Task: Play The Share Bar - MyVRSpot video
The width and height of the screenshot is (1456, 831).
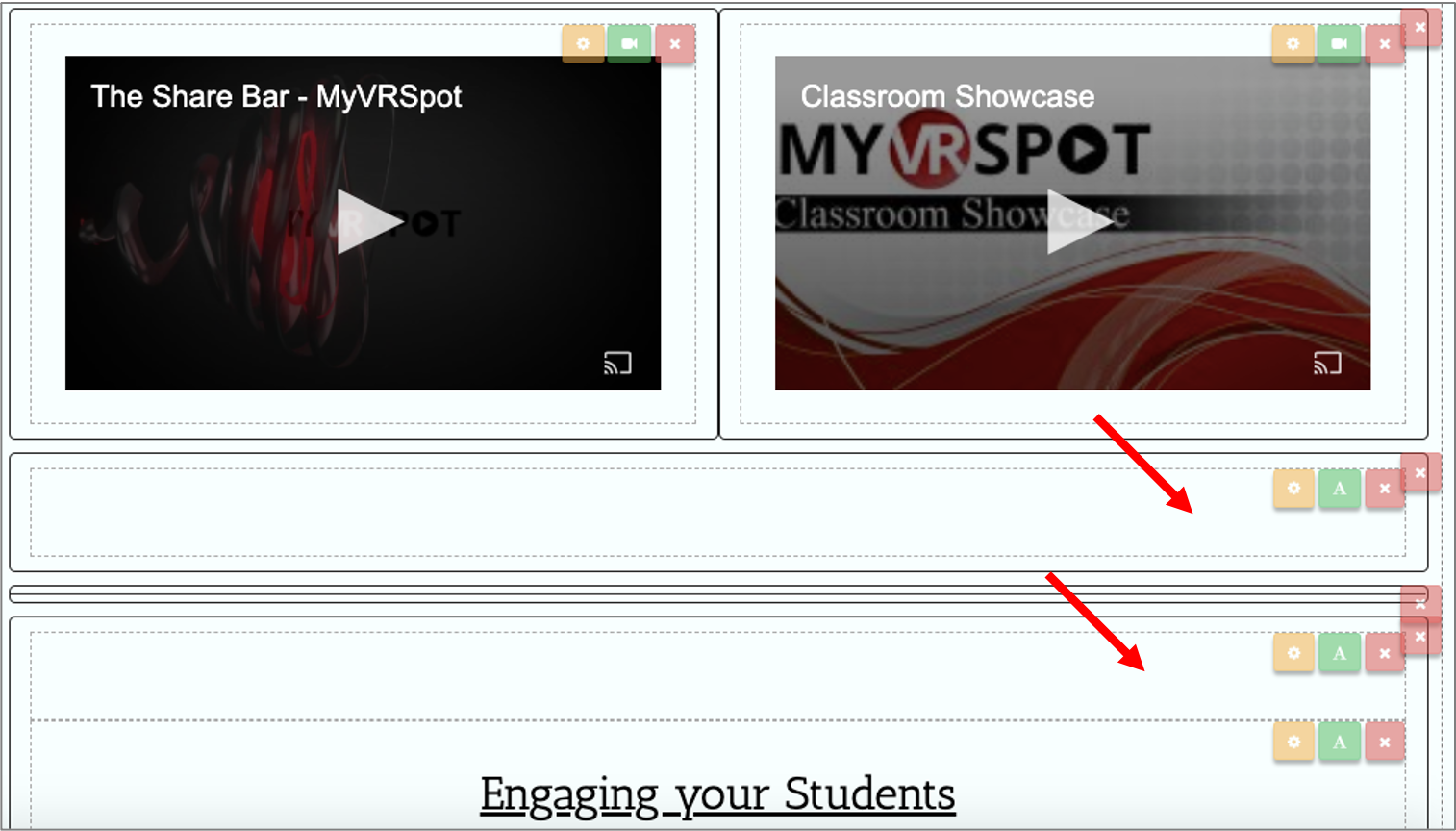Action: (x=369, y=222)
